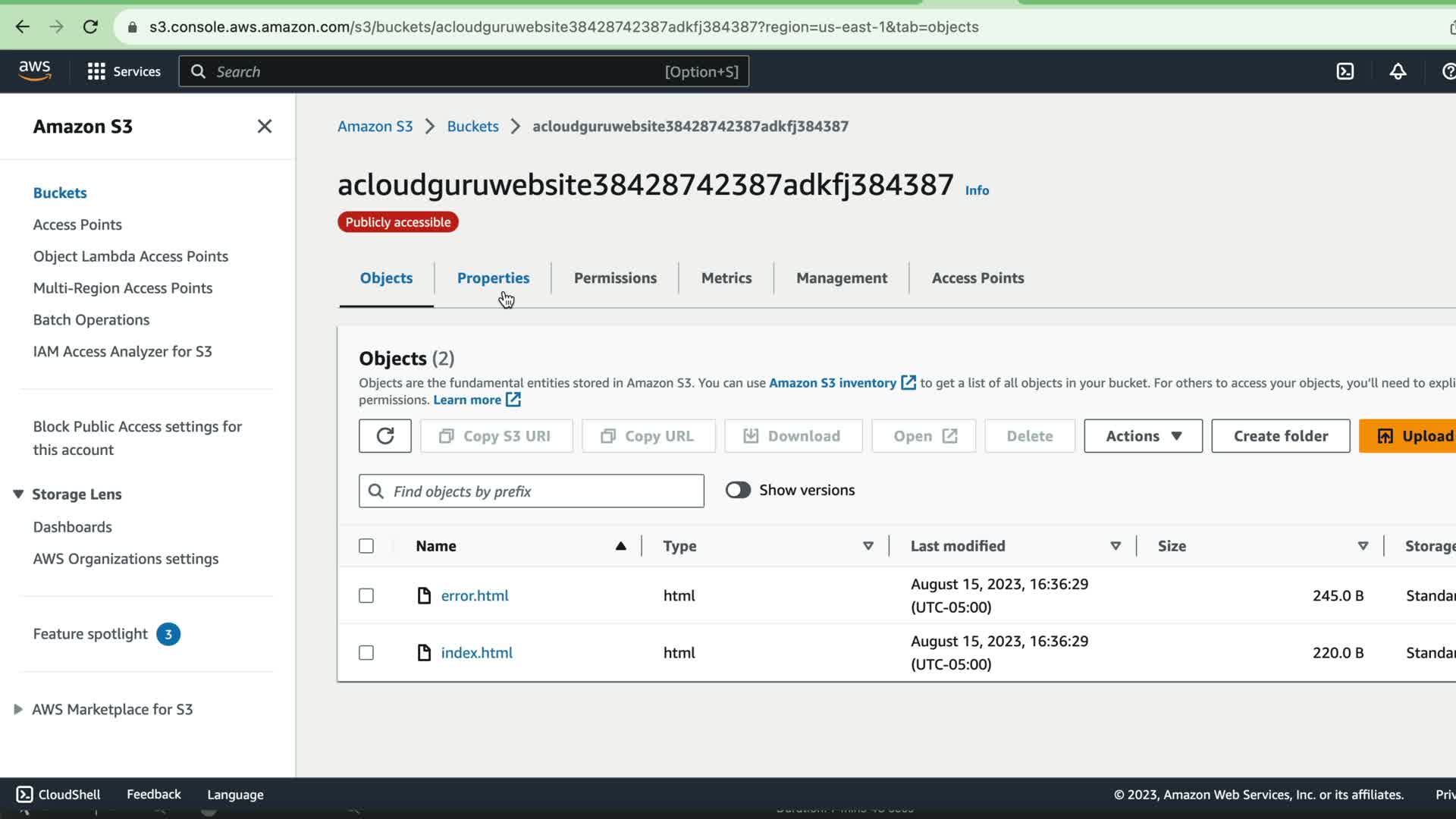The height and width of the screenshot is (819, 1456).
Task: Switch to the Properties tab
Action: 493,278
